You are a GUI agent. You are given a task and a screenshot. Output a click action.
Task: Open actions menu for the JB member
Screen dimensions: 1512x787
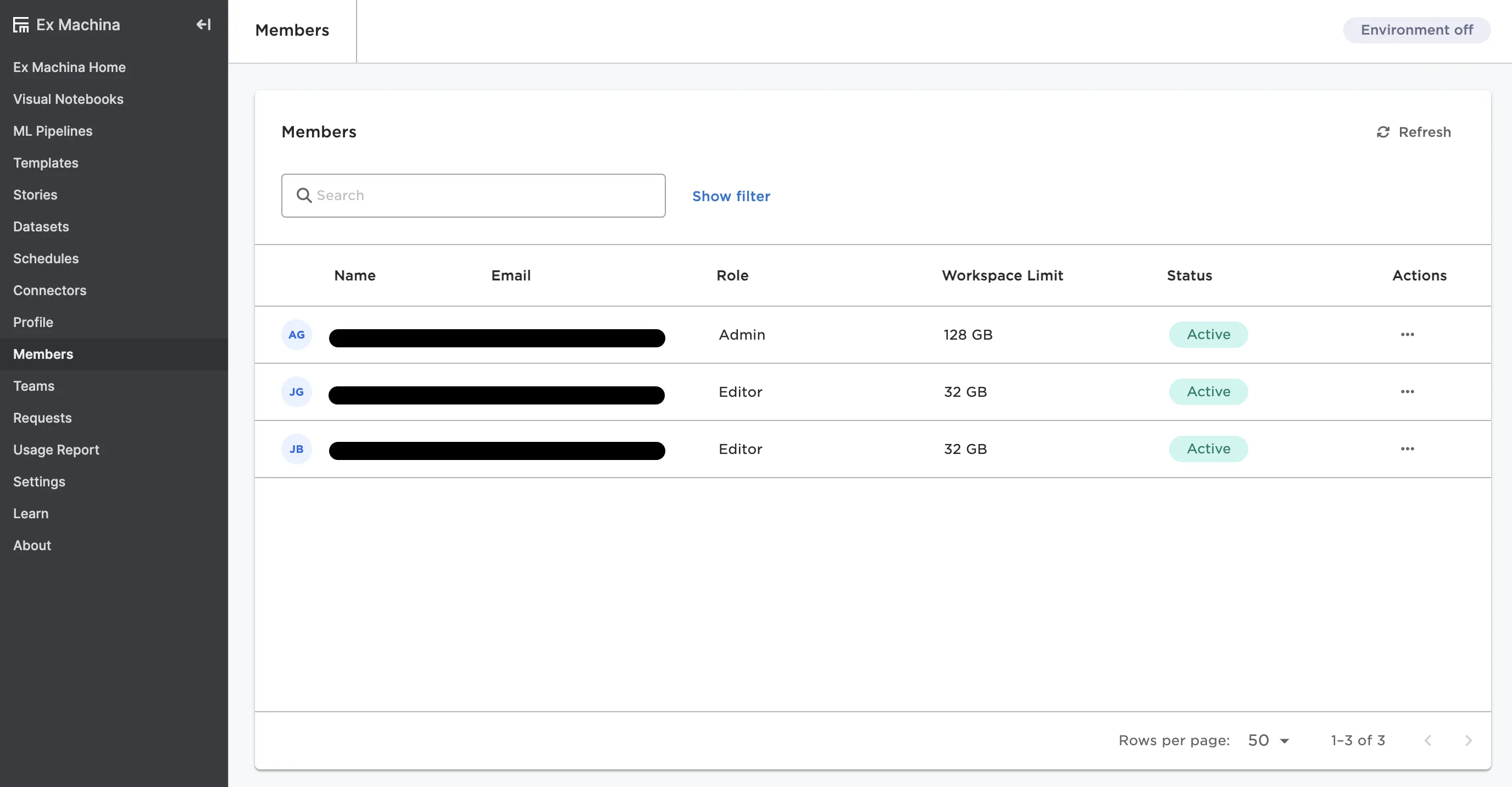(1407, 448)
